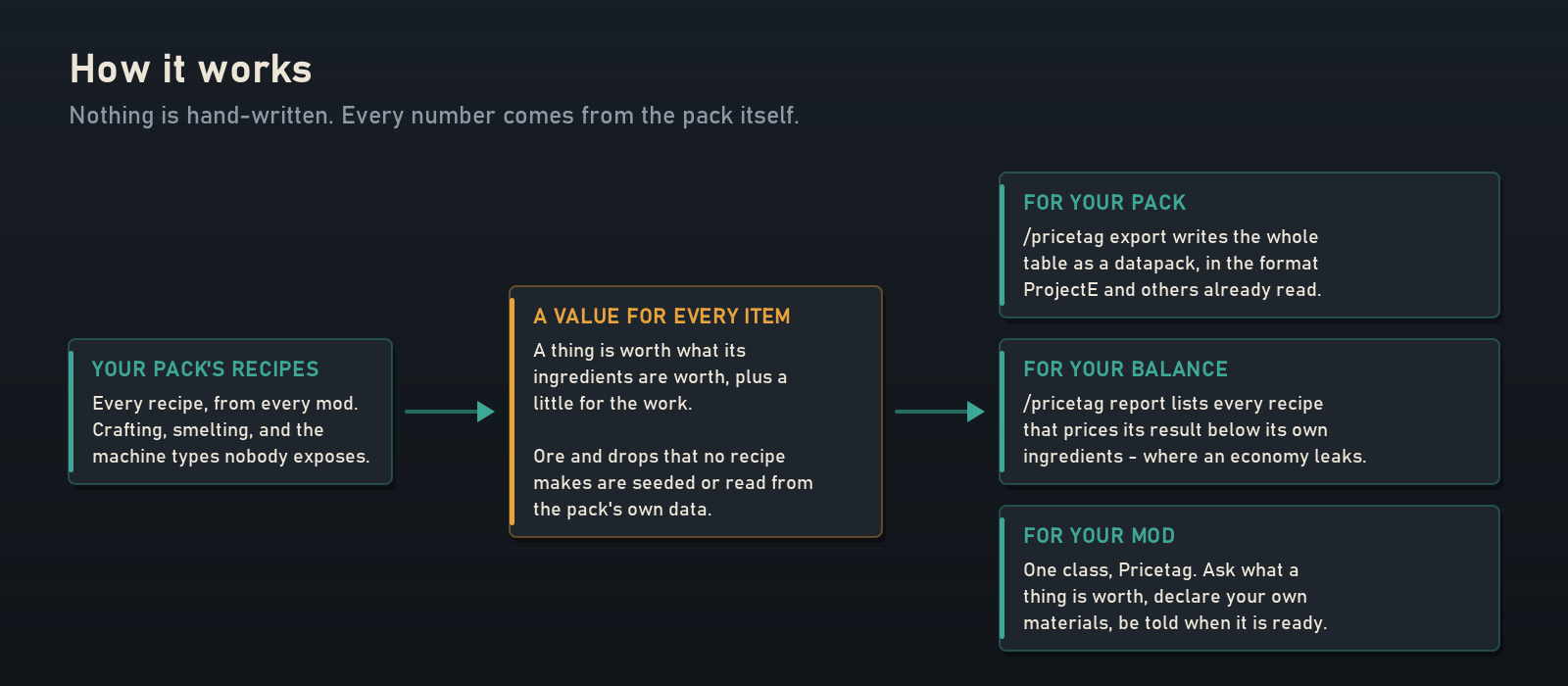Click the arrow pointing to the center card
Viewport: 1568px width, 686px height.
(x=450, y=412)
